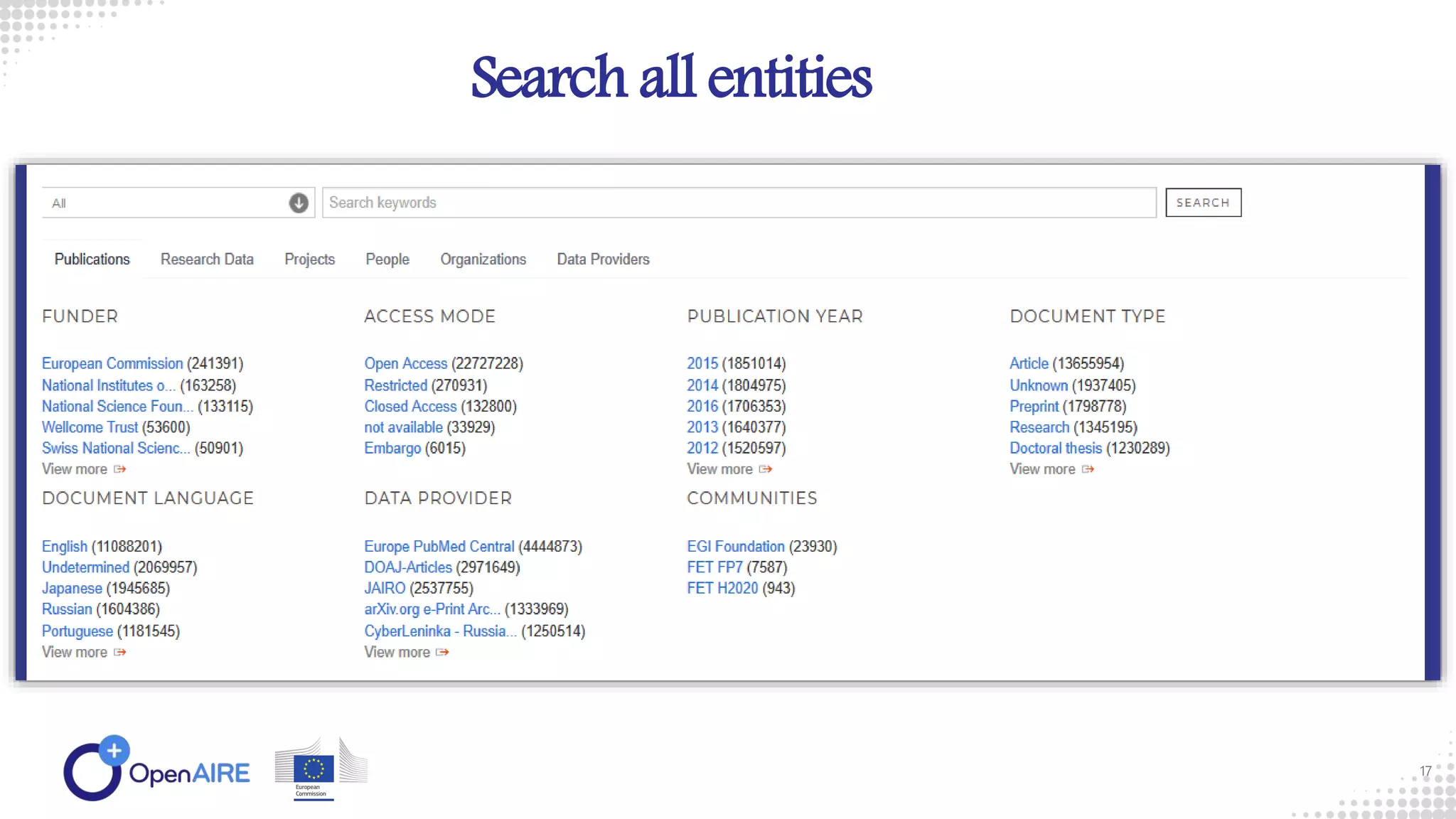Open the All entity type dropdown arrow
The image size is (1456, 819).
click(x=299, y=203)
